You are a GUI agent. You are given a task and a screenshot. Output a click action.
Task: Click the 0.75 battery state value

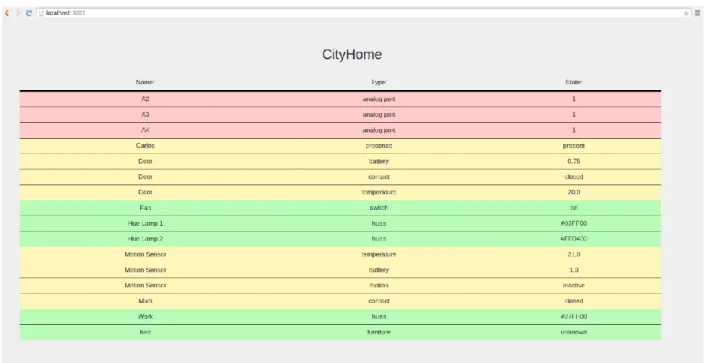[x=574, y=161]
